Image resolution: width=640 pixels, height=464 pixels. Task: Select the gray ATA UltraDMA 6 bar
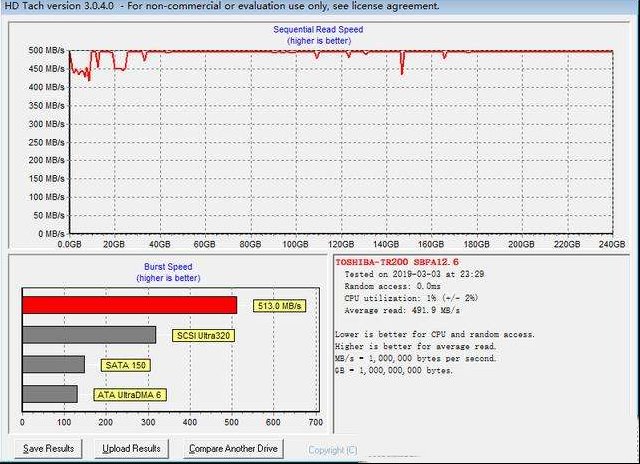[50, 394]
